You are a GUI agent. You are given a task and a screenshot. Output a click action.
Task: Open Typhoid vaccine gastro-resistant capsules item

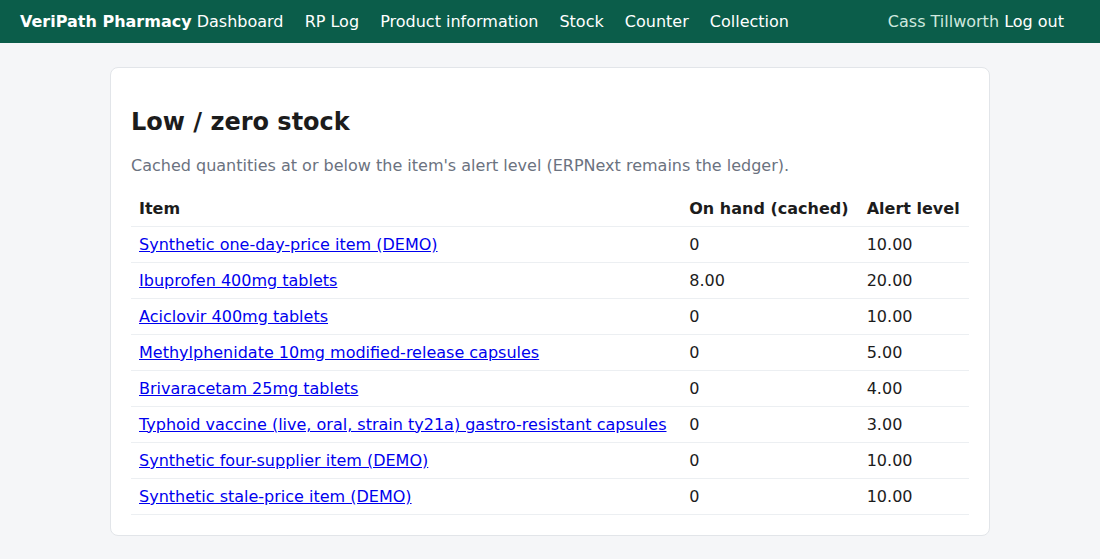coord(403,424)
